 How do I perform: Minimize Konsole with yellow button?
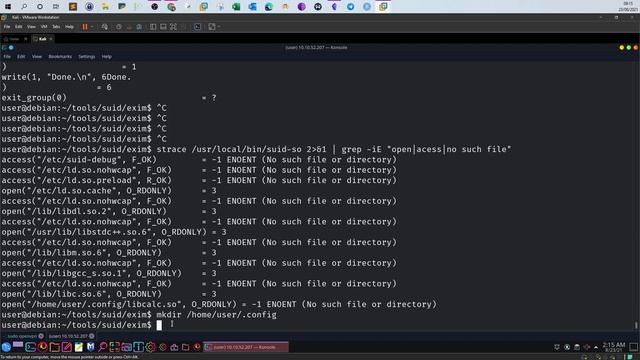[622, 48]
